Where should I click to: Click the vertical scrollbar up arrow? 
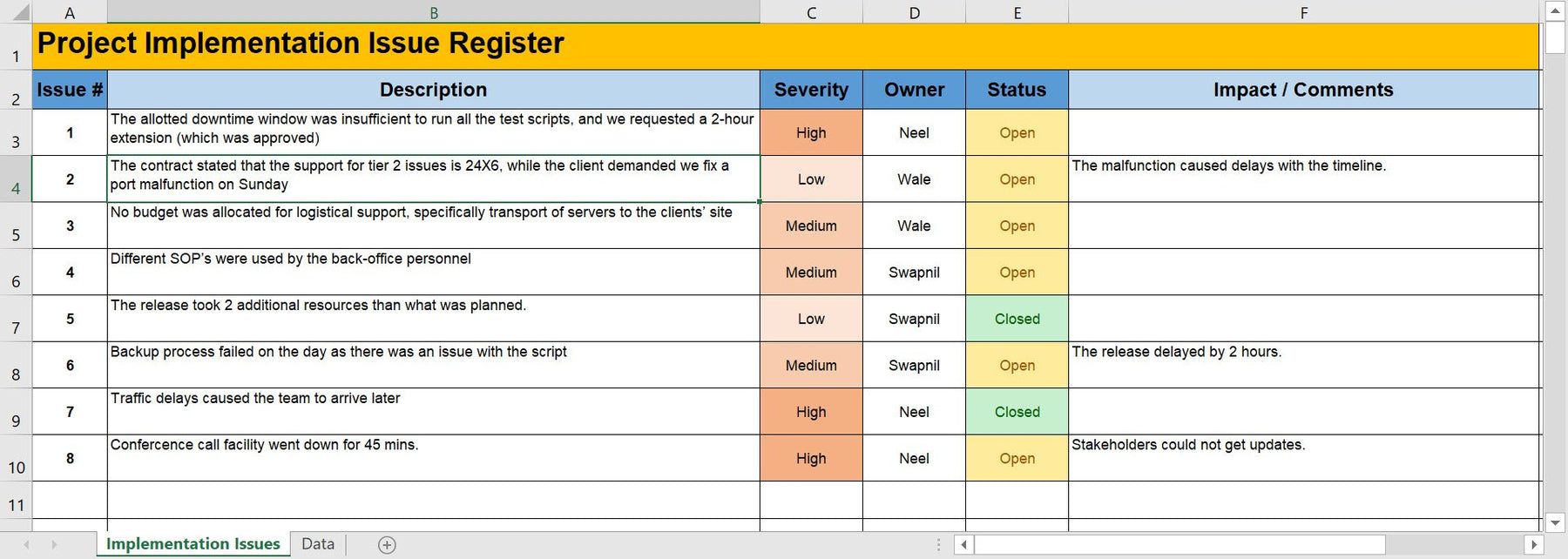pyautogui.click(x=1555, y=11)
